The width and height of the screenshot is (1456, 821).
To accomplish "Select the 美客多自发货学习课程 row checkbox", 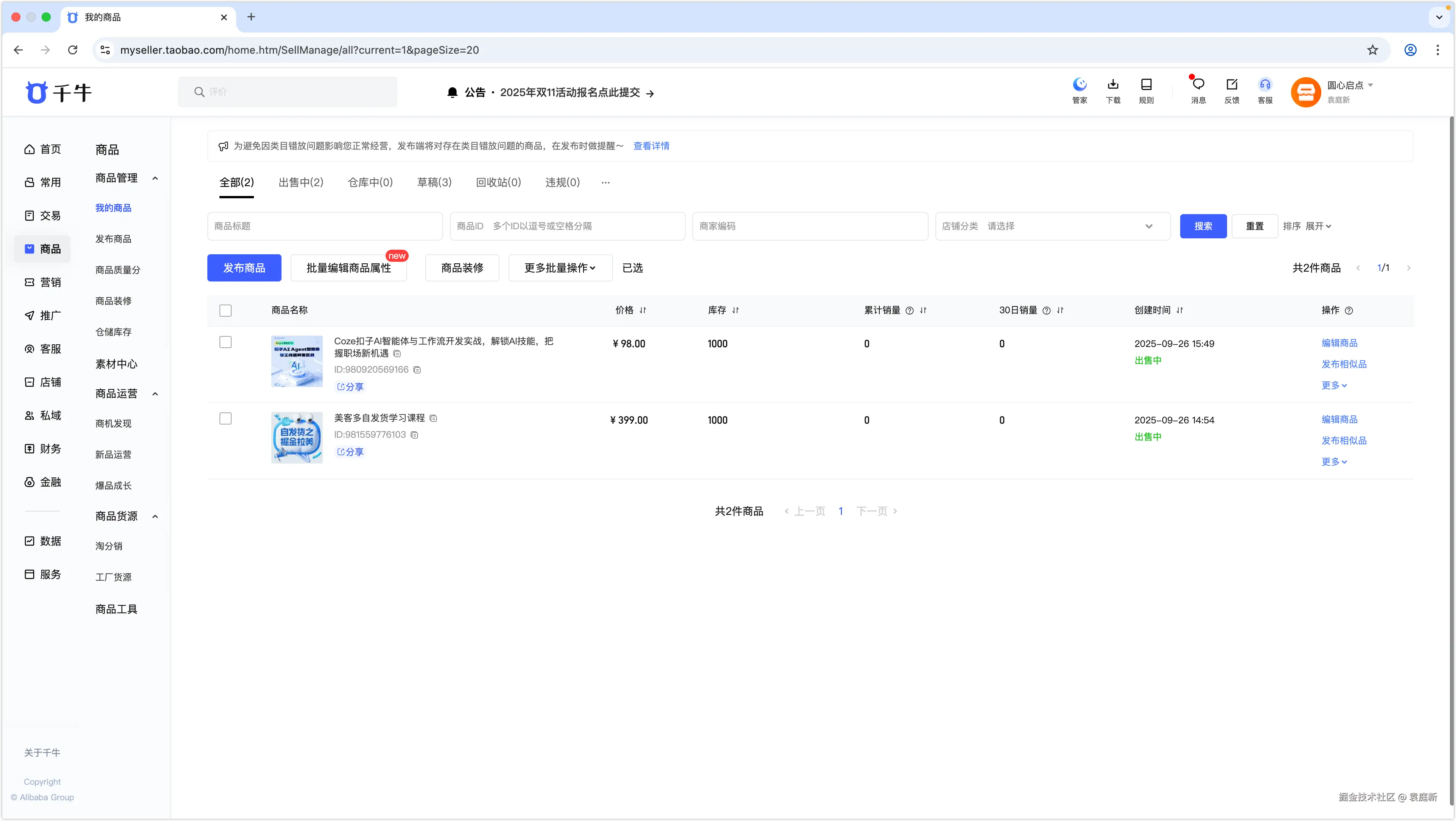I will (x=226, y=418).
